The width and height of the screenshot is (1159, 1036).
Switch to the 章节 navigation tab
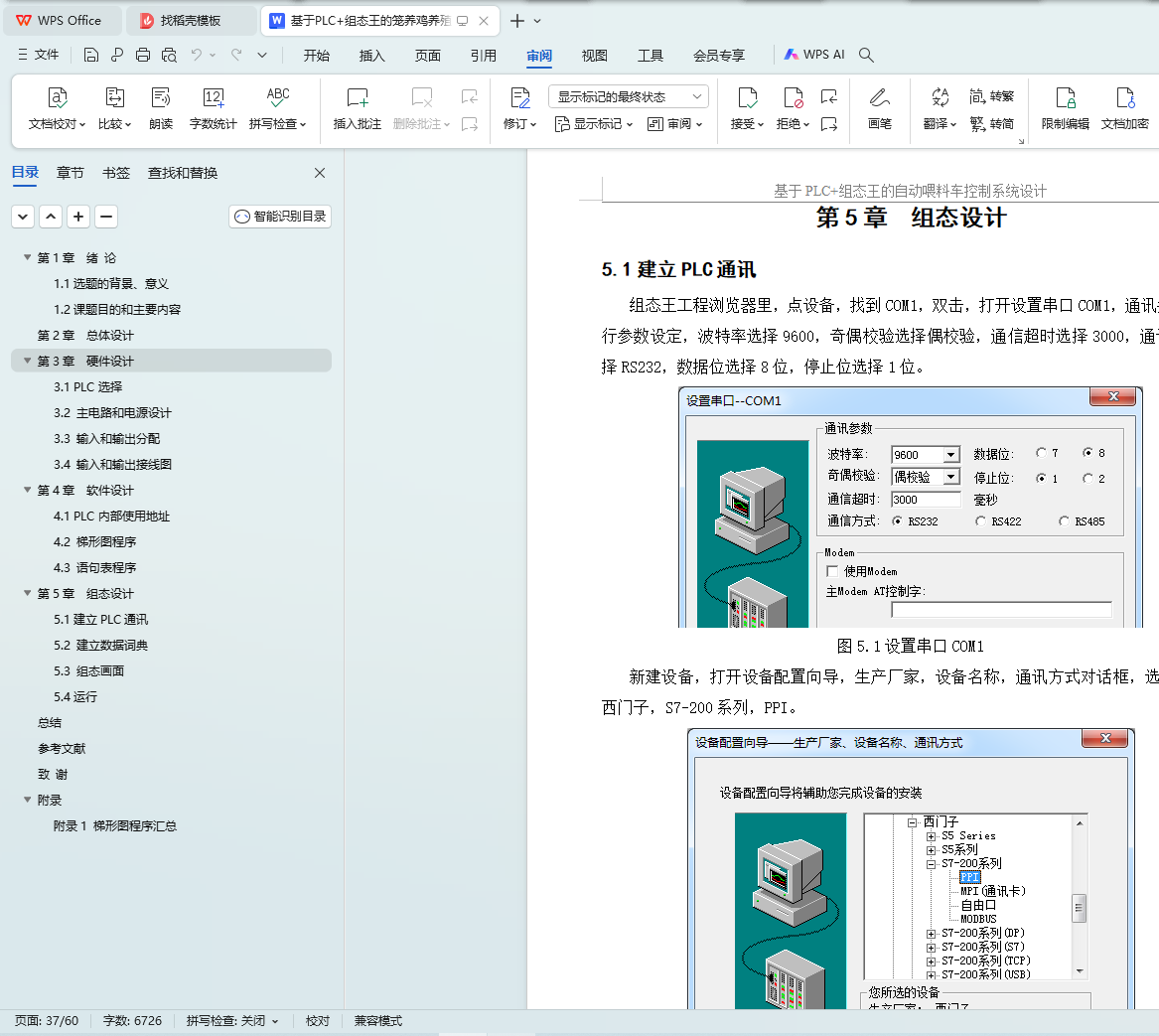[x=71, y=173]
